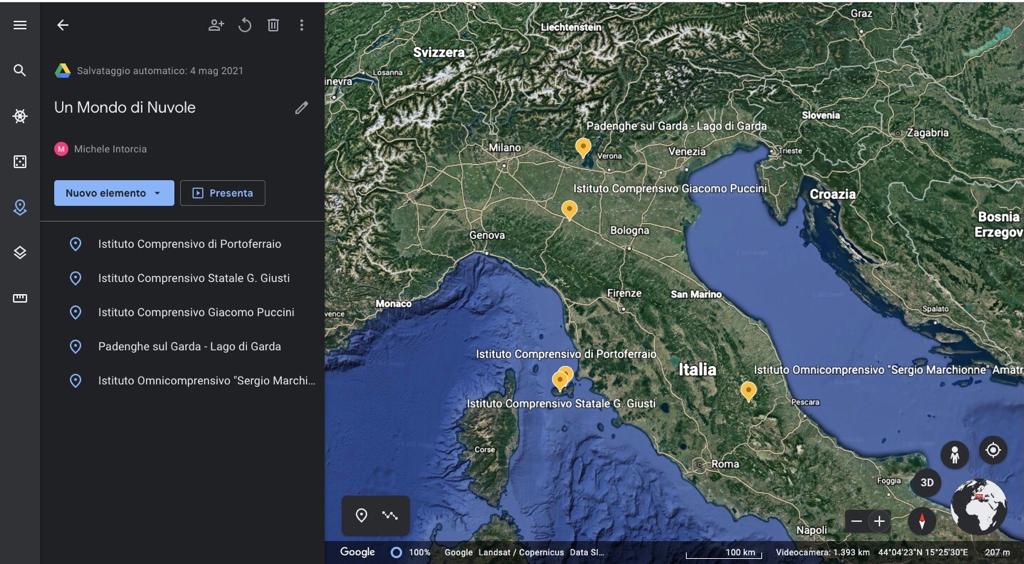Click the 100 km scale bar

[x=724, y=553]
